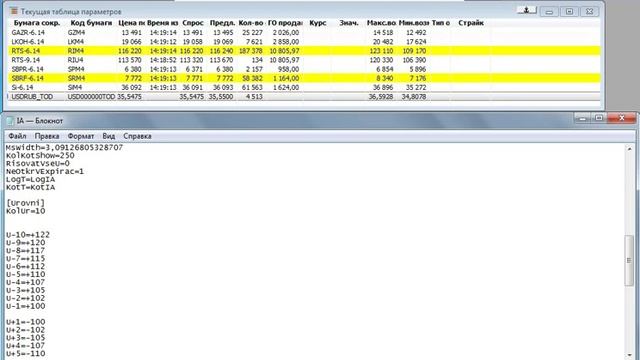The height and width of the screenshot is (360, 640).
Task: Click the Курс column header
Action: coord(318,23)
